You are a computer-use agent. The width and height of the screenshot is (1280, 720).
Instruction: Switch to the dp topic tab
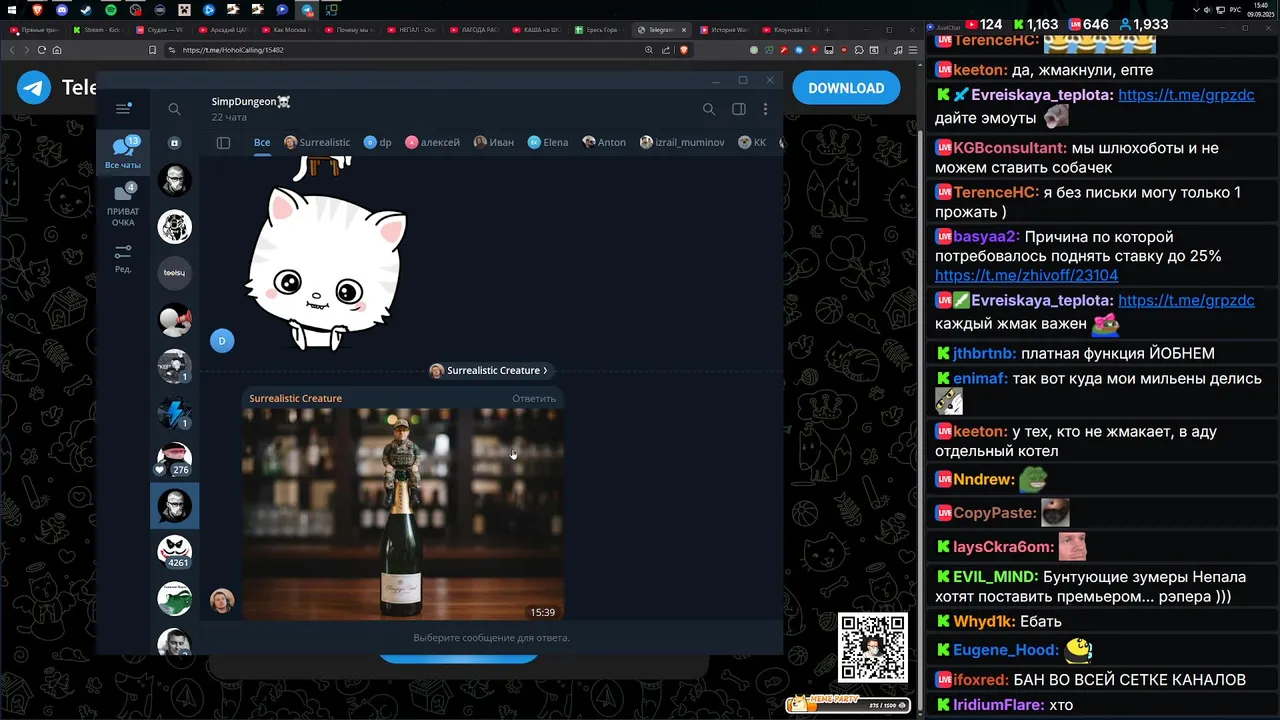377,142
